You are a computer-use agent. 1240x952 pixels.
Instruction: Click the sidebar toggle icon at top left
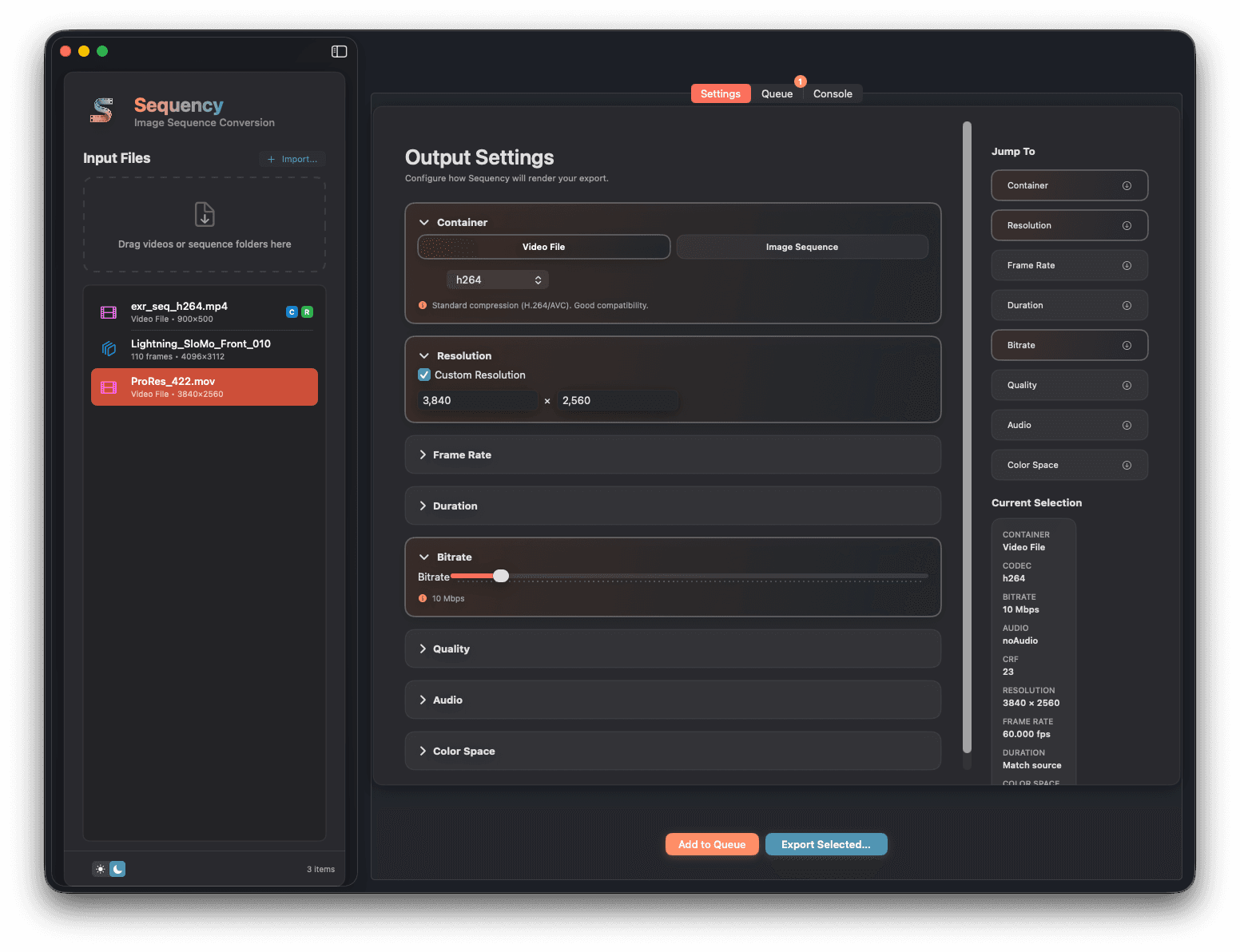[x=339, y=51]
